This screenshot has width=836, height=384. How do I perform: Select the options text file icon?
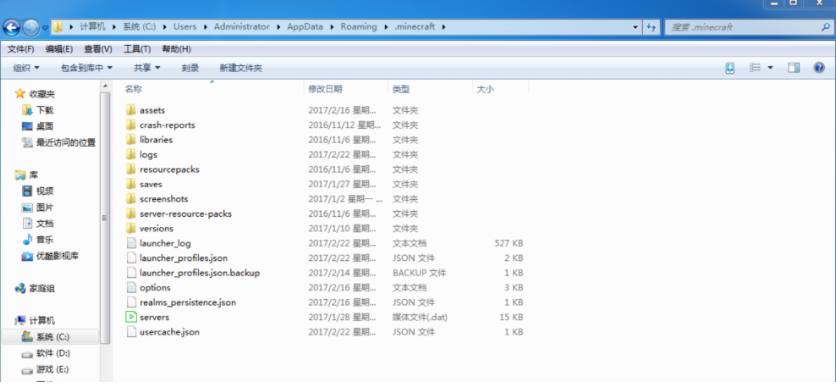[131, 287]
